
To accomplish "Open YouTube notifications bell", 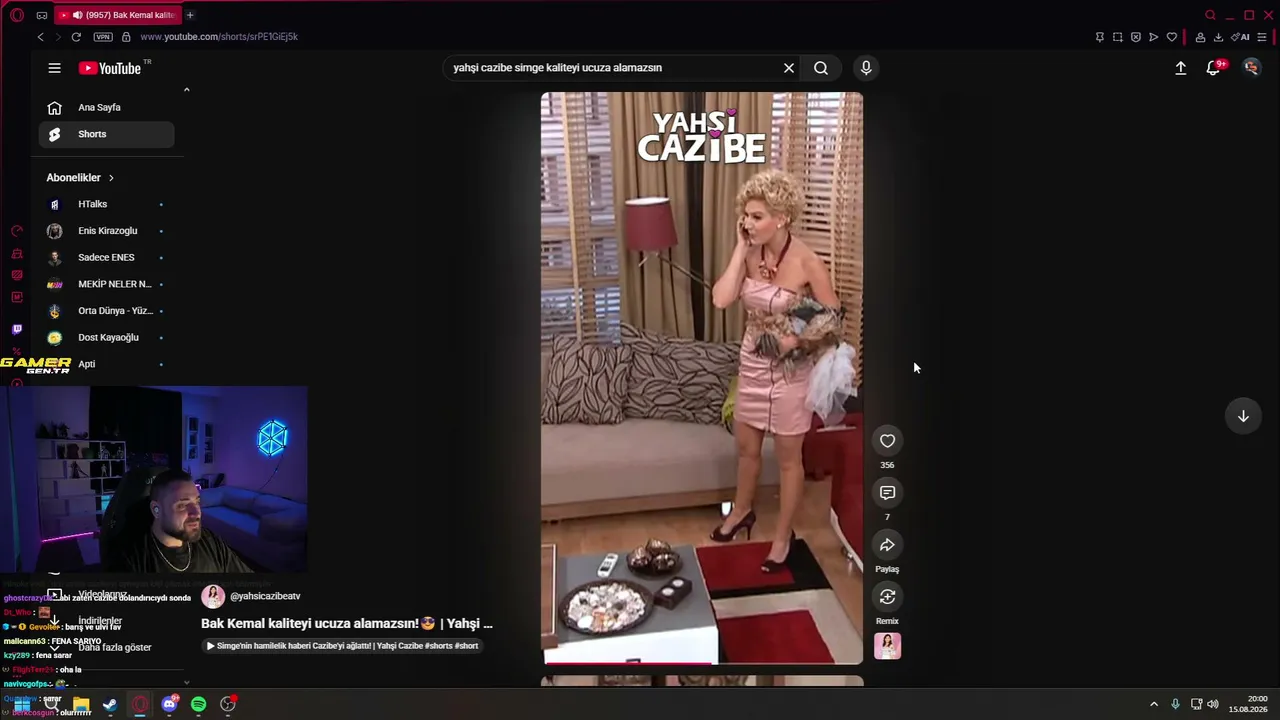I will tap(1214, 68).
